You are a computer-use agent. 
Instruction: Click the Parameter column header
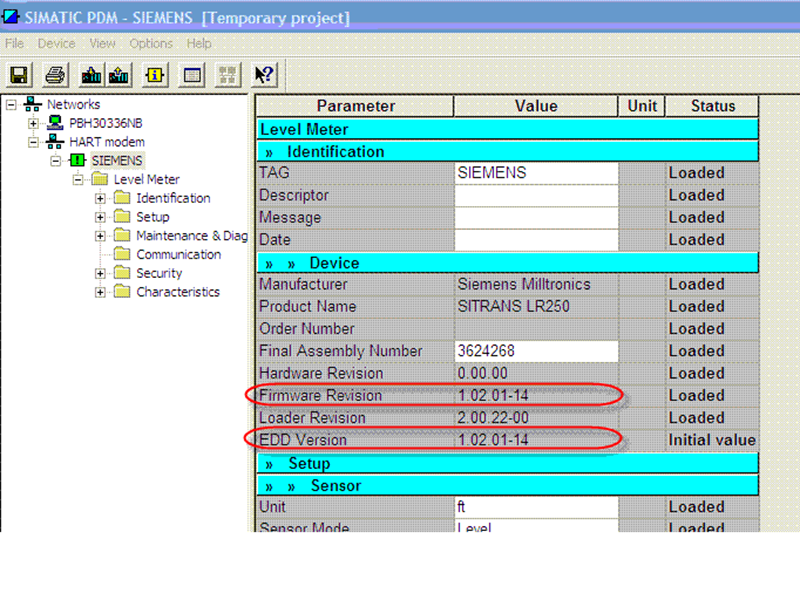pyautogui.click(x=355, y=106)
